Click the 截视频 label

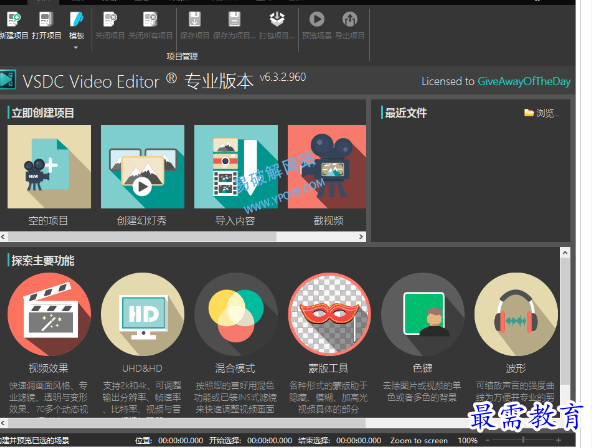point(328,221)
